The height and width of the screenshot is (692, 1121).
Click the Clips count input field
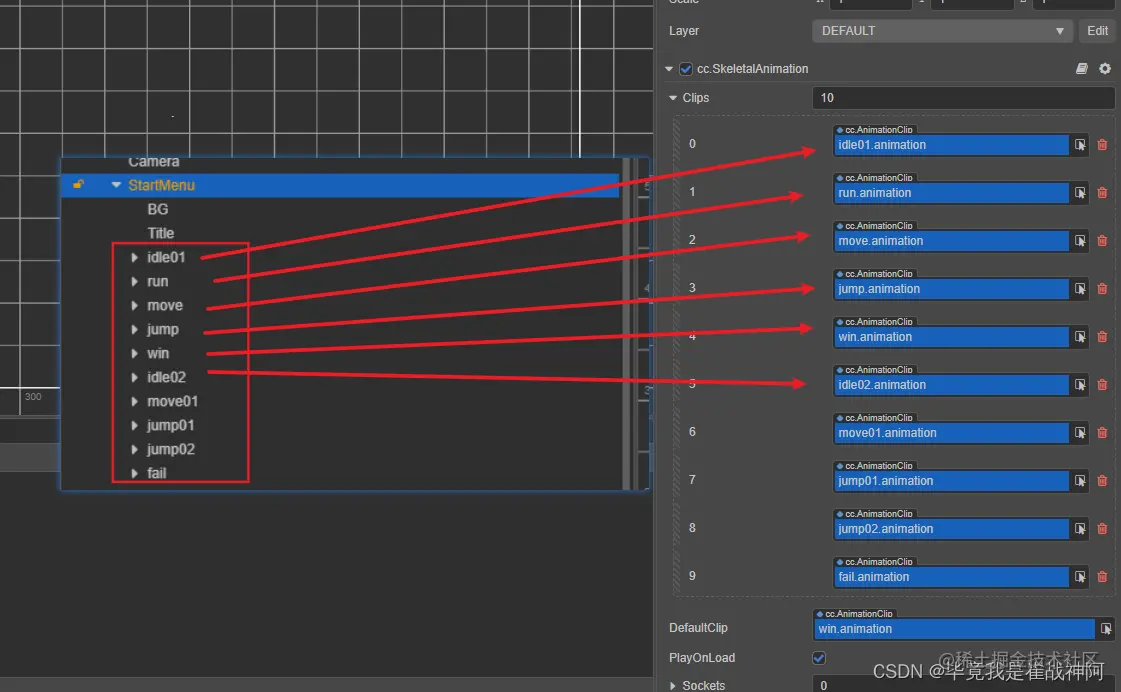(963, 98)
